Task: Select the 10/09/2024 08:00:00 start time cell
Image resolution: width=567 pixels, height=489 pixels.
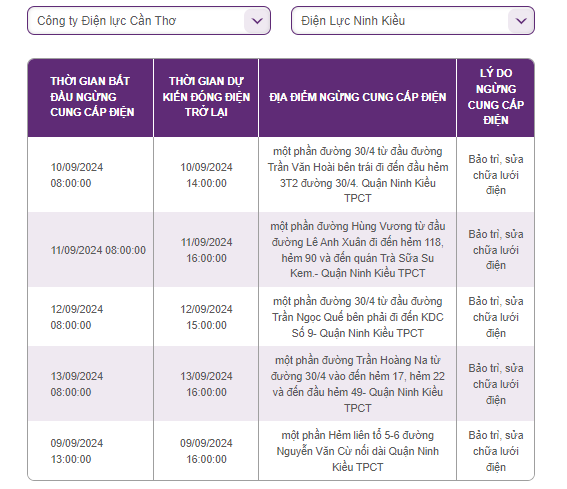Action: point(77,175)
